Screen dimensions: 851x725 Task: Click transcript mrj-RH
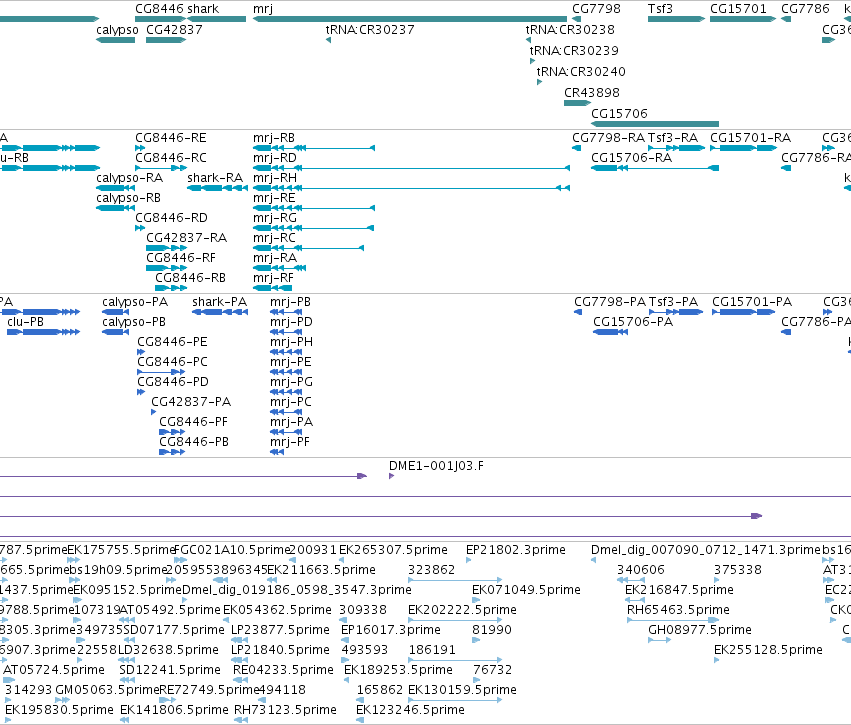(411, 188)
